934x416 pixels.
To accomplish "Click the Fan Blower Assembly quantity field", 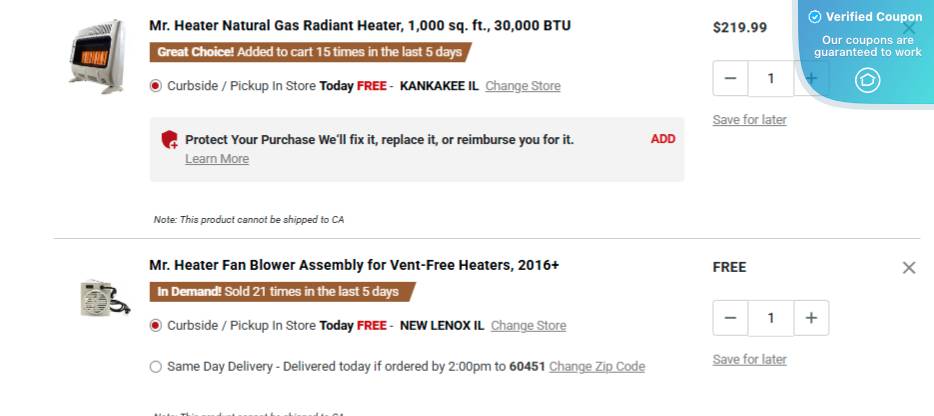I will [x=770, y=318].
